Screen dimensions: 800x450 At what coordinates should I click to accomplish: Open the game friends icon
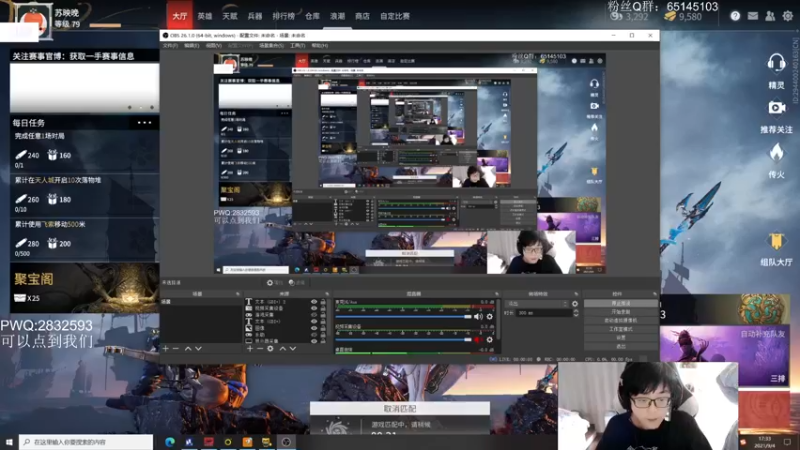(x=770, y=16)
